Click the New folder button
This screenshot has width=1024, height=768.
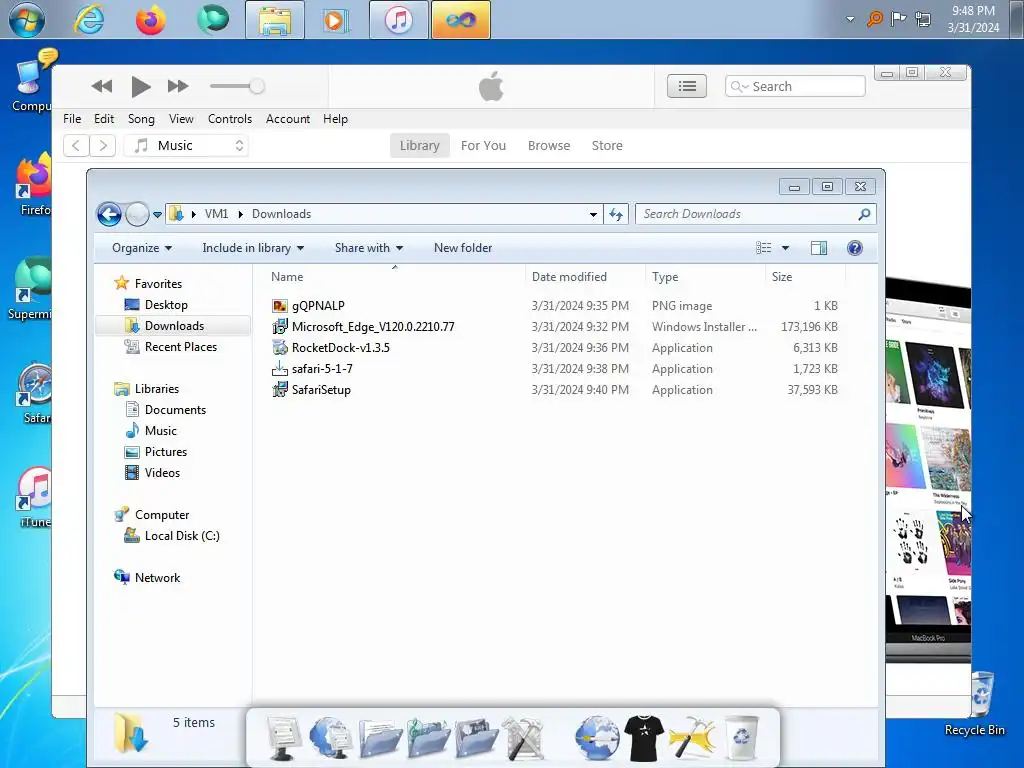[x=463, y=248]
